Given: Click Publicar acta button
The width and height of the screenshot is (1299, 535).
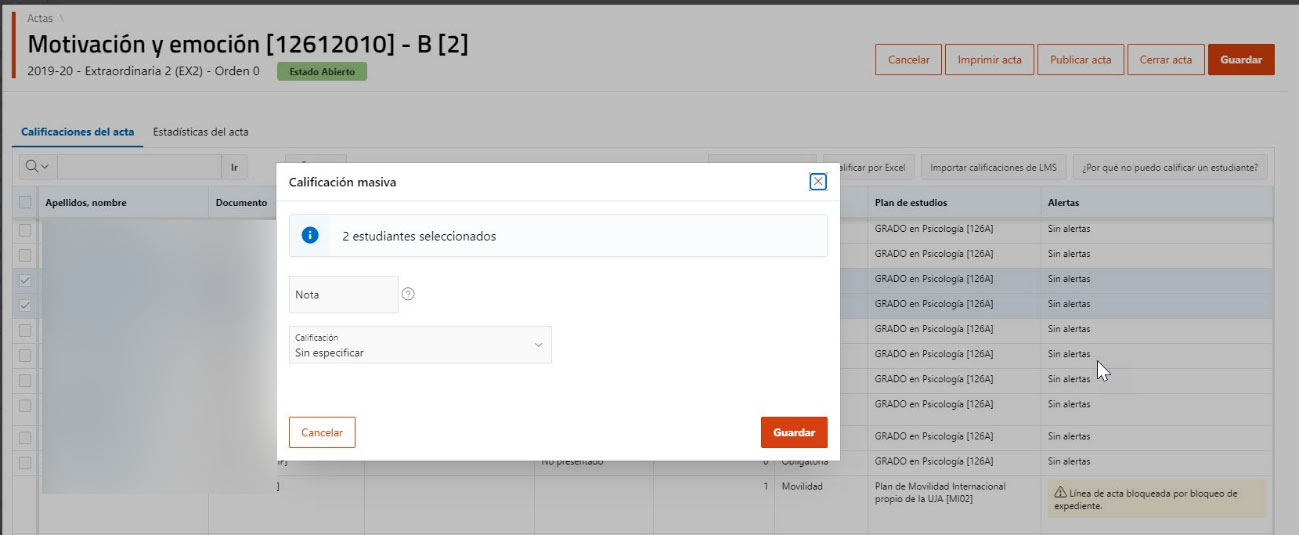Looking at the screenshot, I should 1081,60.
